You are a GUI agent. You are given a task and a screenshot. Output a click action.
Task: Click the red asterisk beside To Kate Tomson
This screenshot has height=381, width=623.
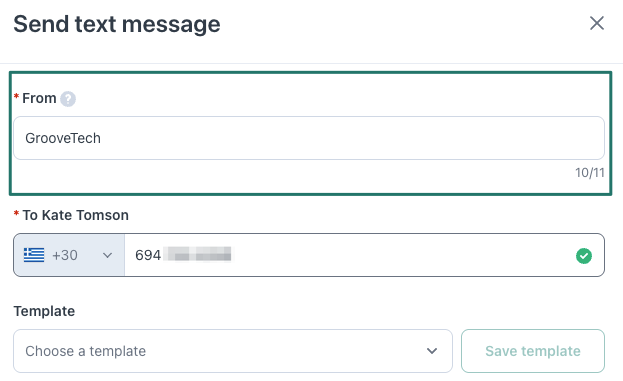pos(16,213)
